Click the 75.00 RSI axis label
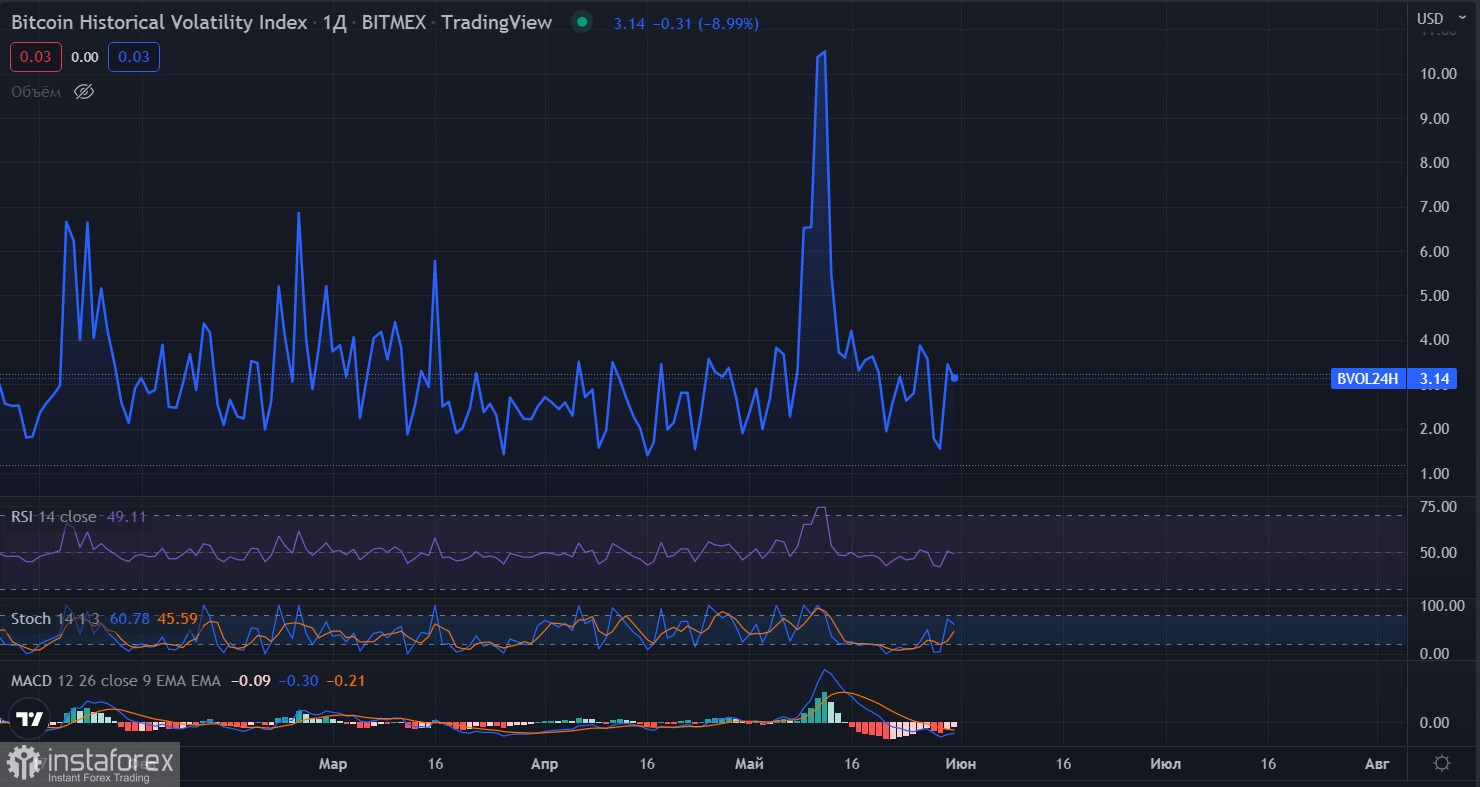This screenshot has width=1480, height=787. point(1437,507)
